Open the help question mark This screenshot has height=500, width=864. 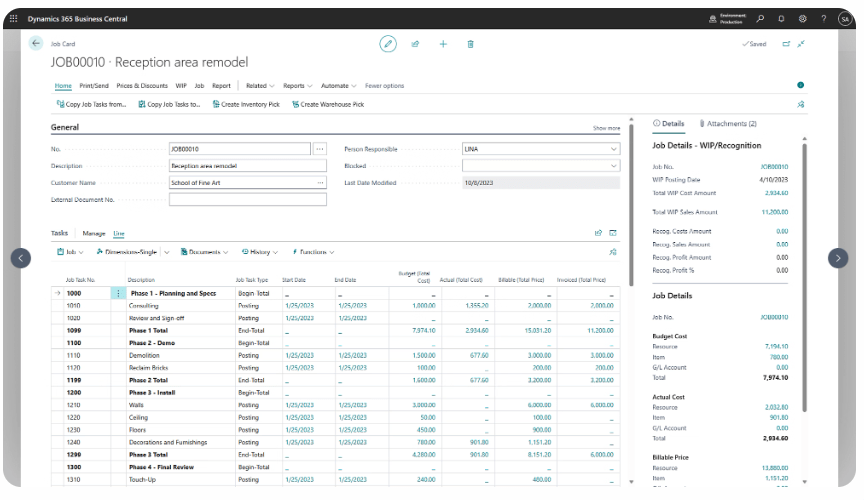pos(823,18)
